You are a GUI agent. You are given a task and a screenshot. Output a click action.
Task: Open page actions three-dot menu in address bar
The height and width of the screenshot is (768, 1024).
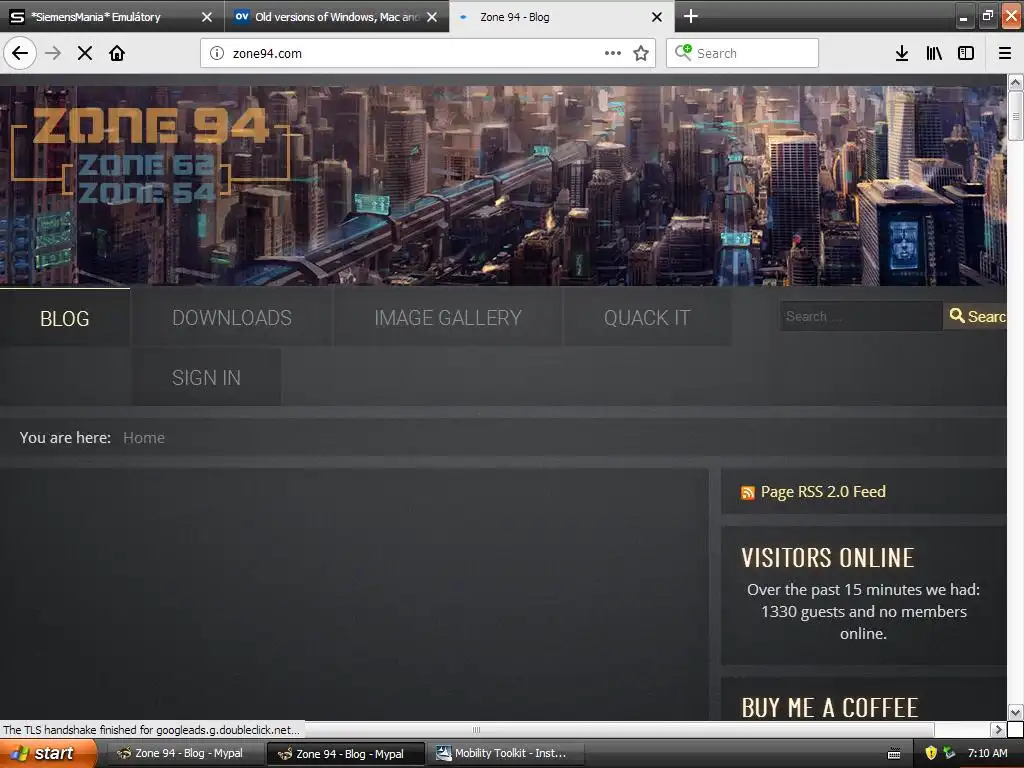coord(613,53)
